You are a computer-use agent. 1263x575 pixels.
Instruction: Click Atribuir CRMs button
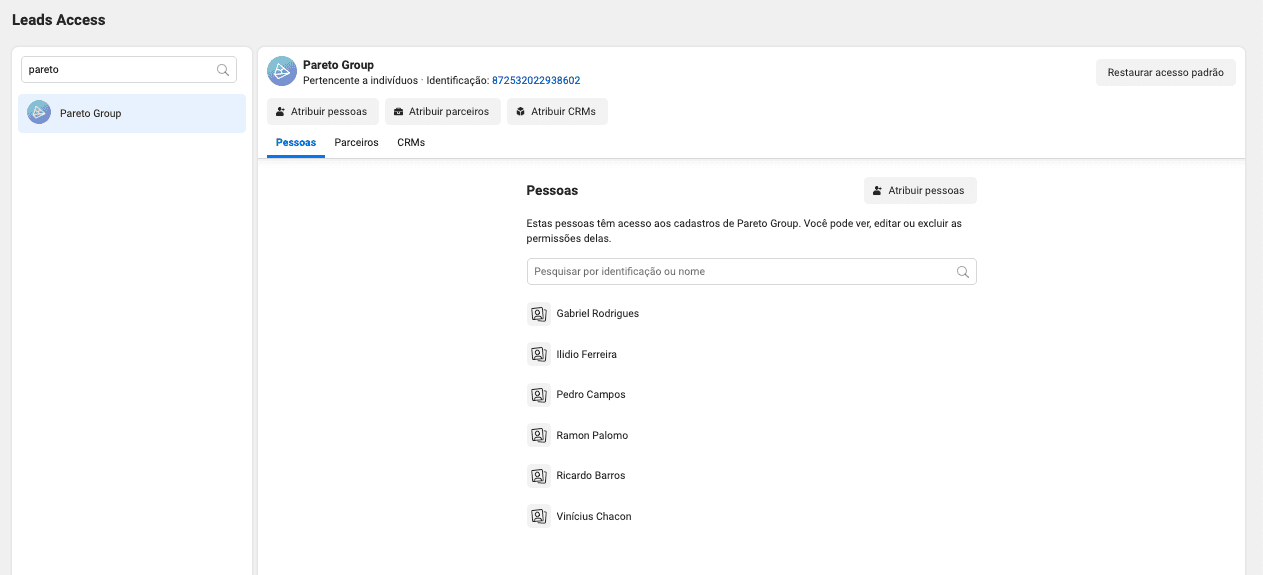(557, 112)
